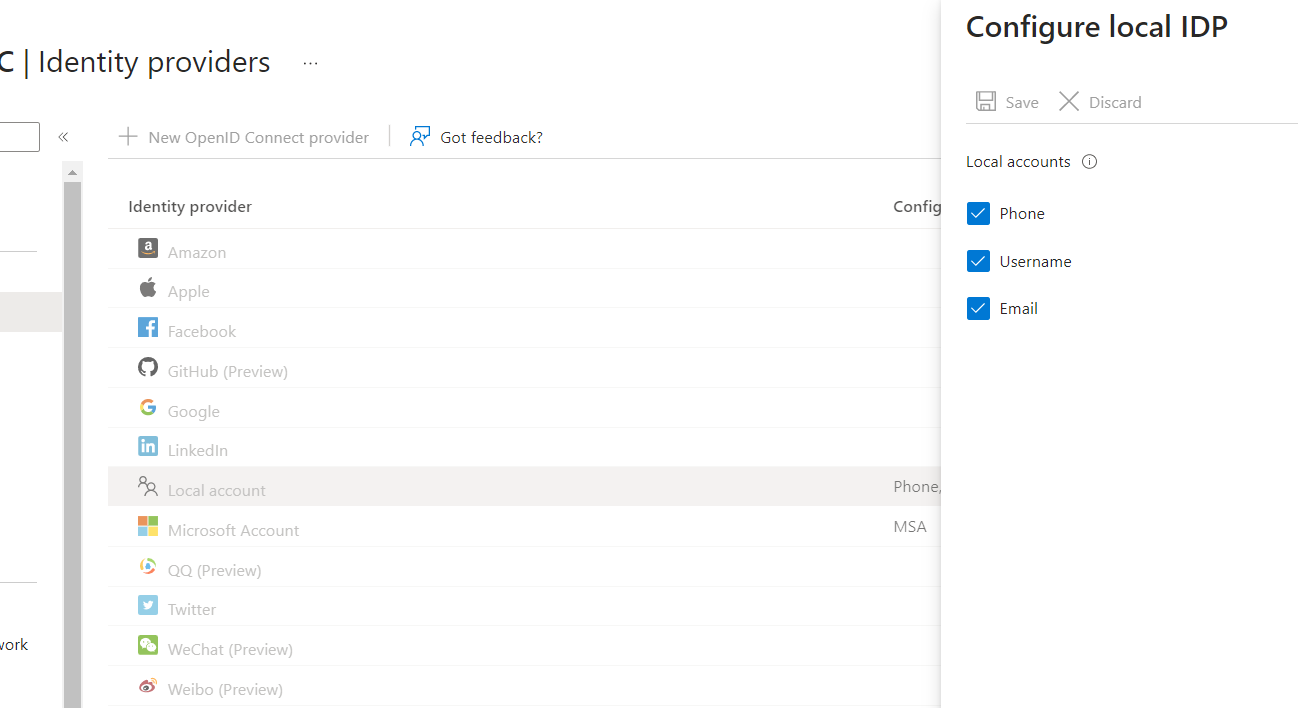Viewport: 1298px width, 708px height.
Task: Sort by Identity provider column header
Action: tap(190, 207)
